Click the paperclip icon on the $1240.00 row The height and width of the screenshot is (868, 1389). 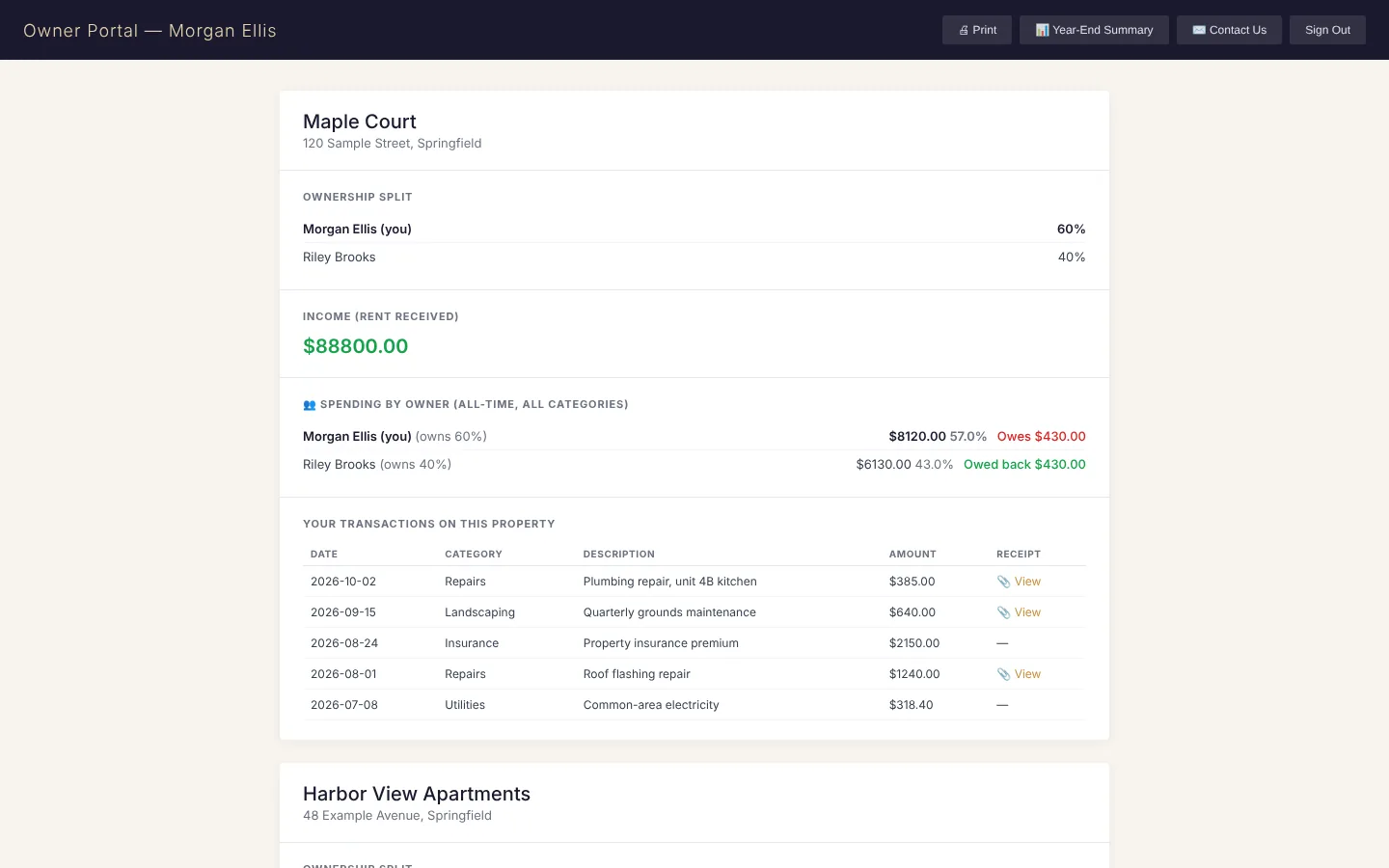[x=1003, y=674]
